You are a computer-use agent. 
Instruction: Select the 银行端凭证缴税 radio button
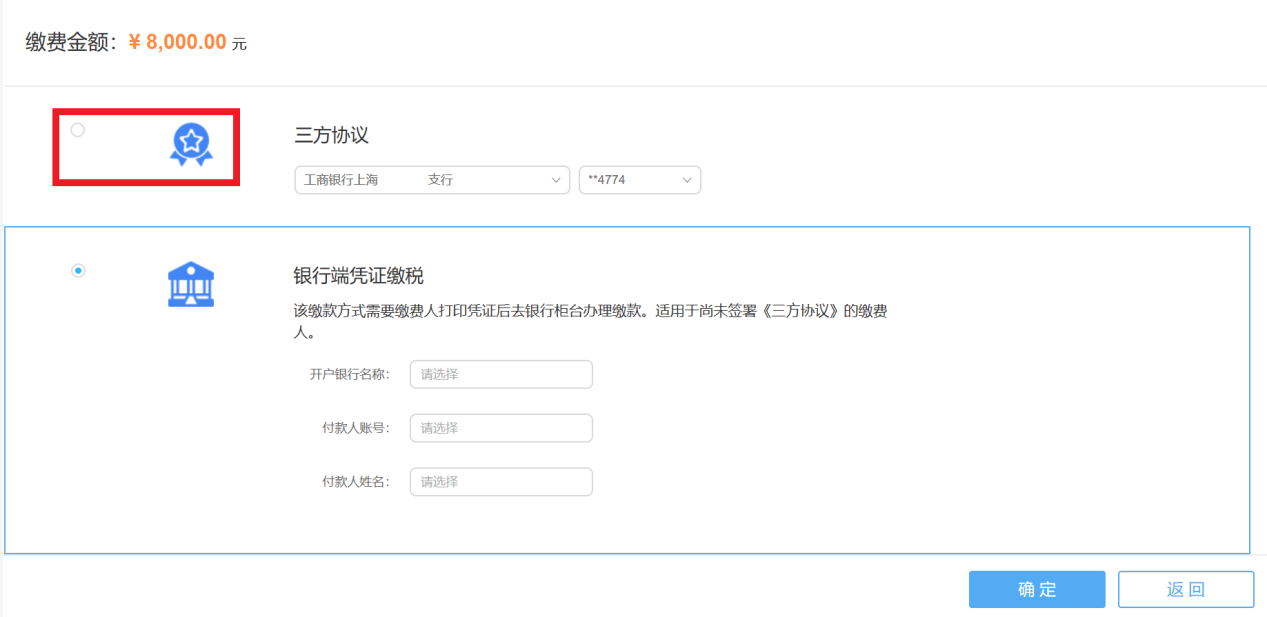point(78,271)
